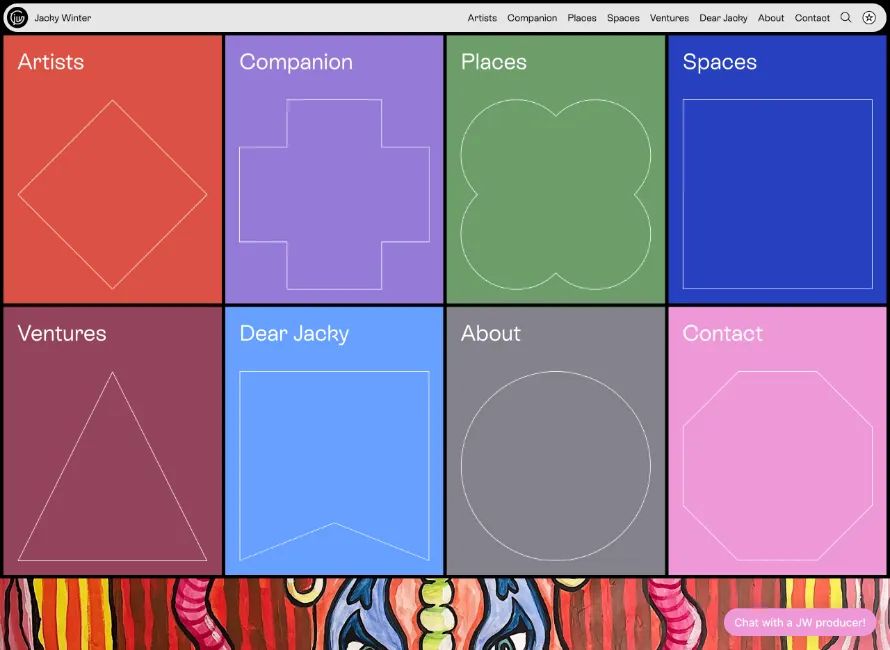
Task: Open Contact in the top navigation
Action: [x=812, y=18]
